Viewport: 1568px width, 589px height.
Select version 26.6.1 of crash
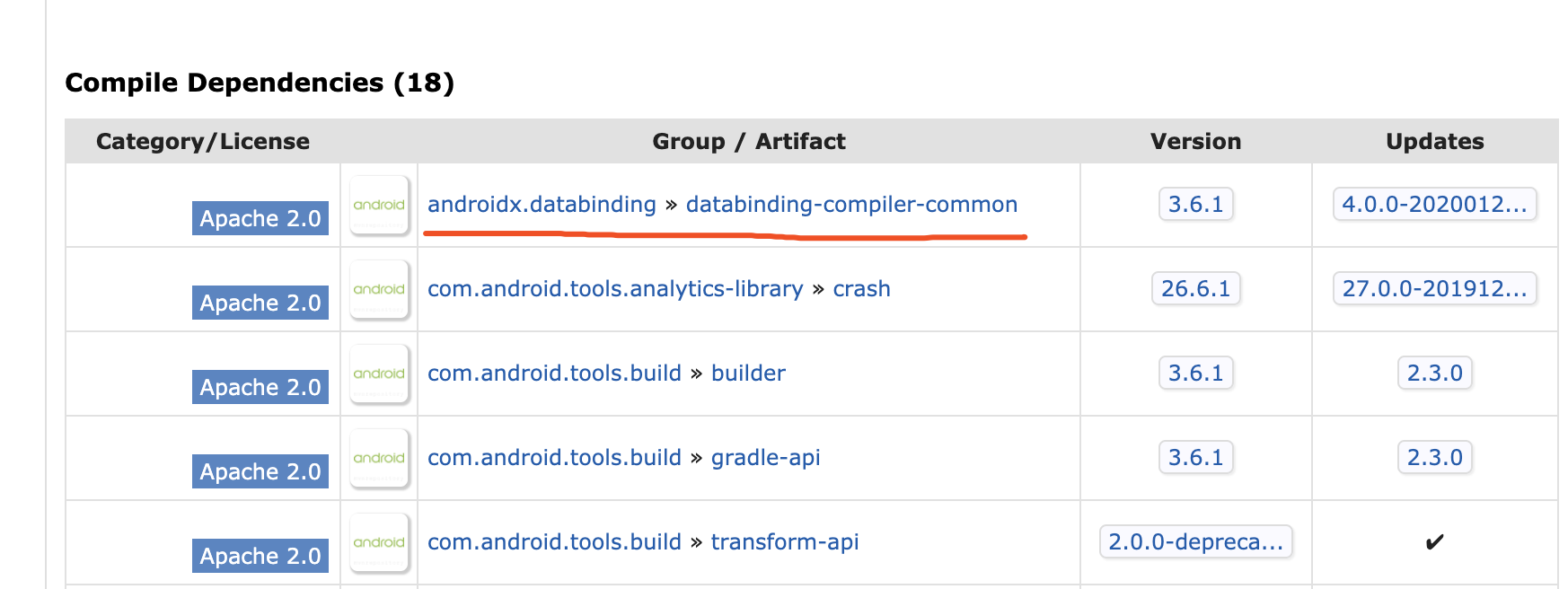coord(1195,288)
